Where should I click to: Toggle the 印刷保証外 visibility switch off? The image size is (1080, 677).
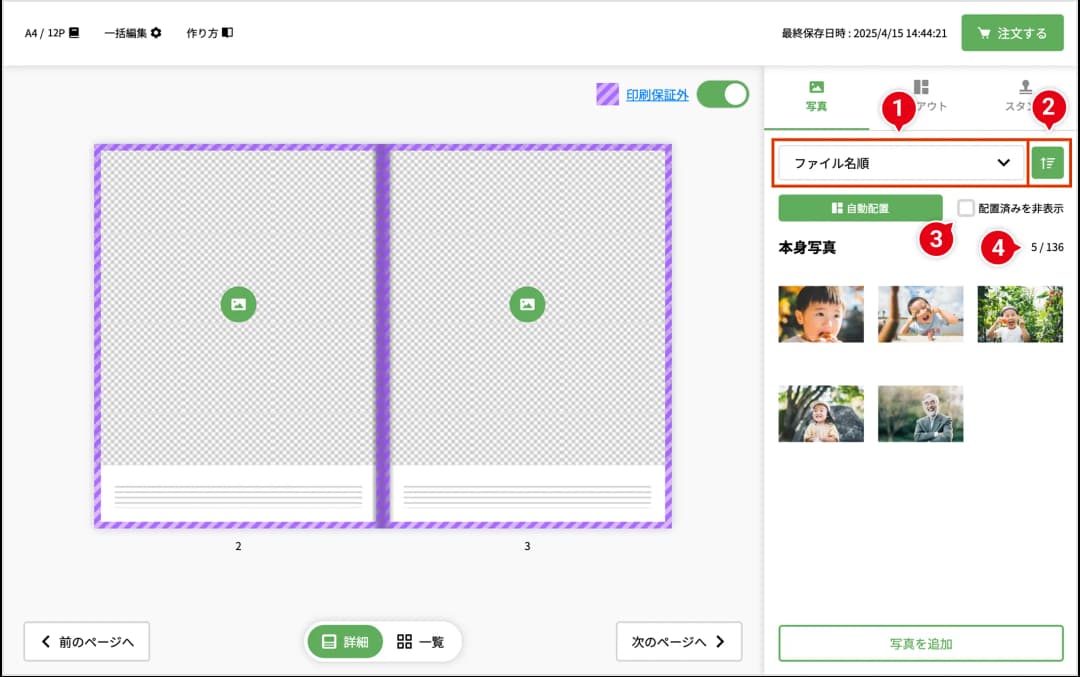722,93
